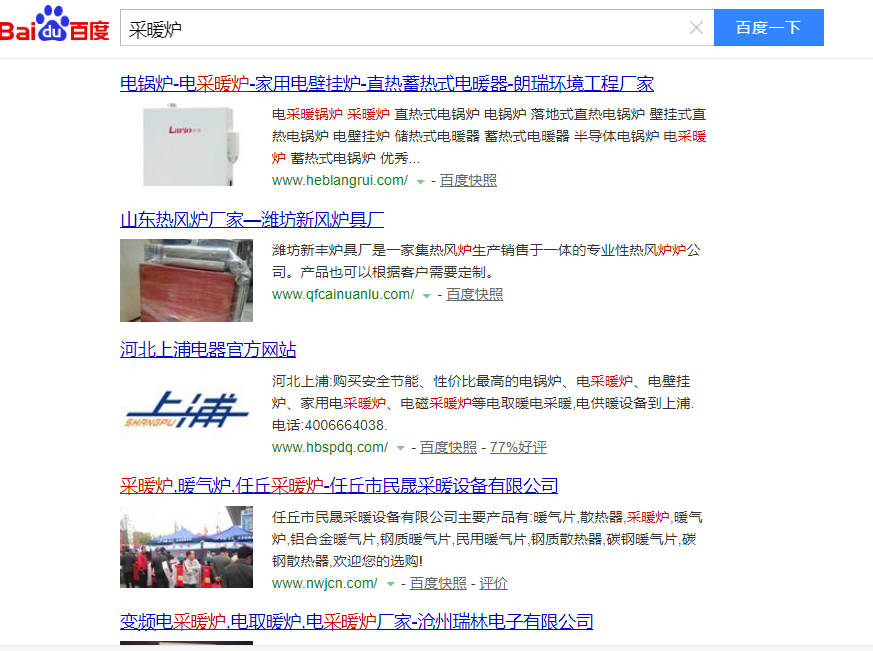Screen dimensions: 873x651
Task: Expand dropdown arrow next to www.hbspdq.com
Action: click(x=400, y=449)
